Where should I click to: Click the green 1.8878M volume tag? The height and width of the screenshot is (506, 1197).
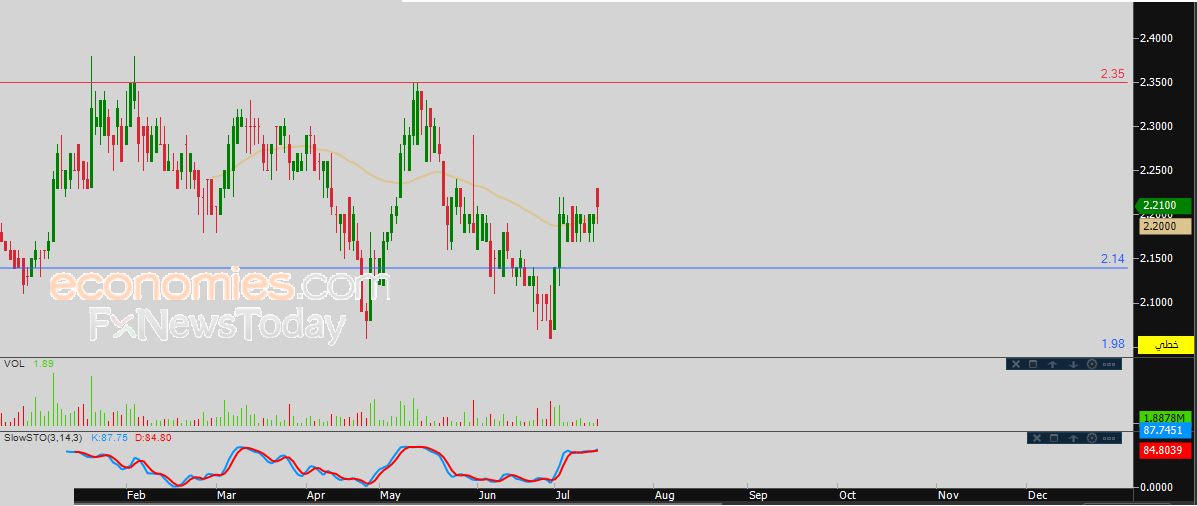(1165, 417)
